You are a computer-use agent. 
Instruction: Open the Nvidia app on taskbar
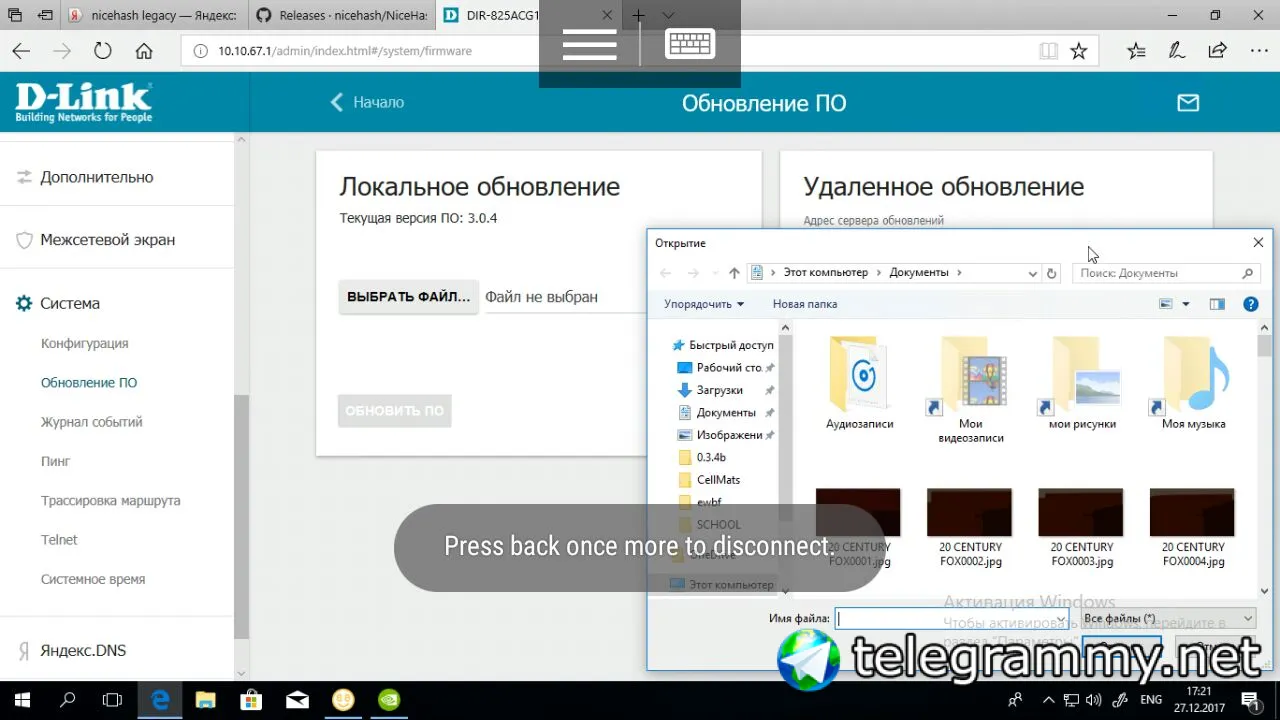[x=389, y=700]
